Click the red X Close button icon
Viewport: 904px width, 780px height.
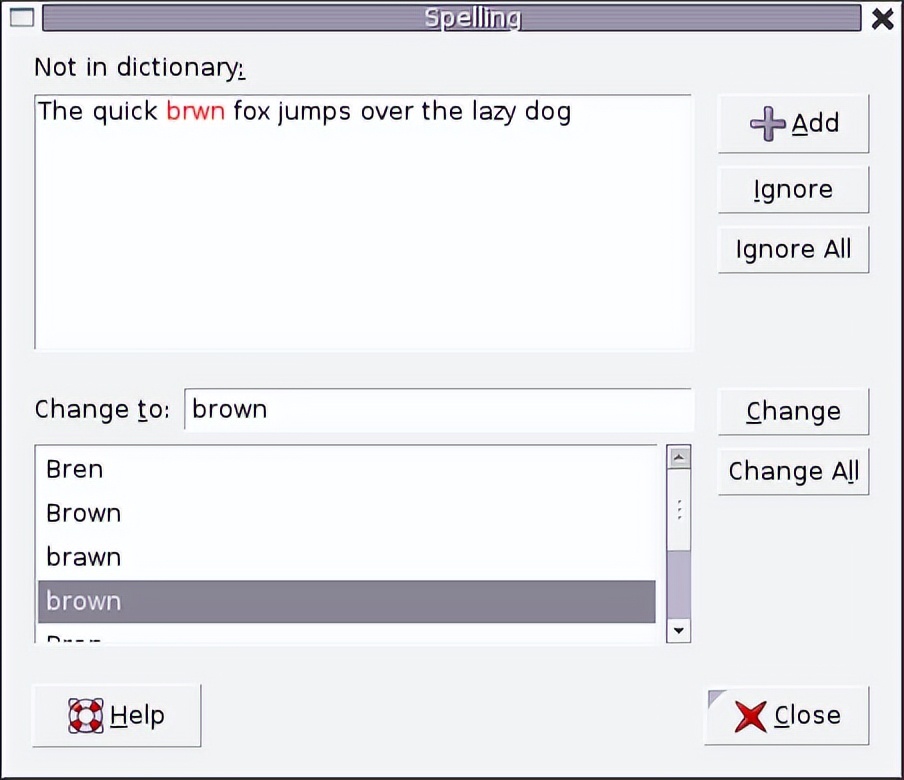pyautogui.click(x=750, y=716)
